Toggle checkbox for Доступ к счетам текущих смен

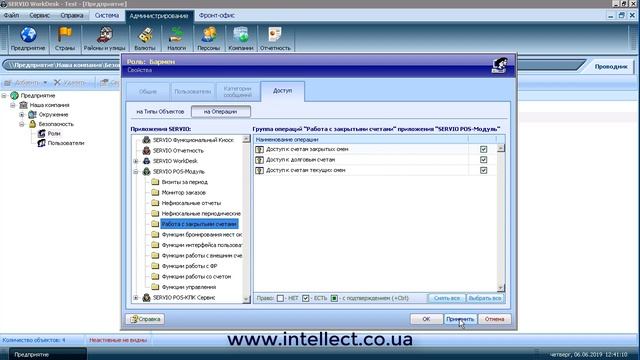[x=484, y=170]
